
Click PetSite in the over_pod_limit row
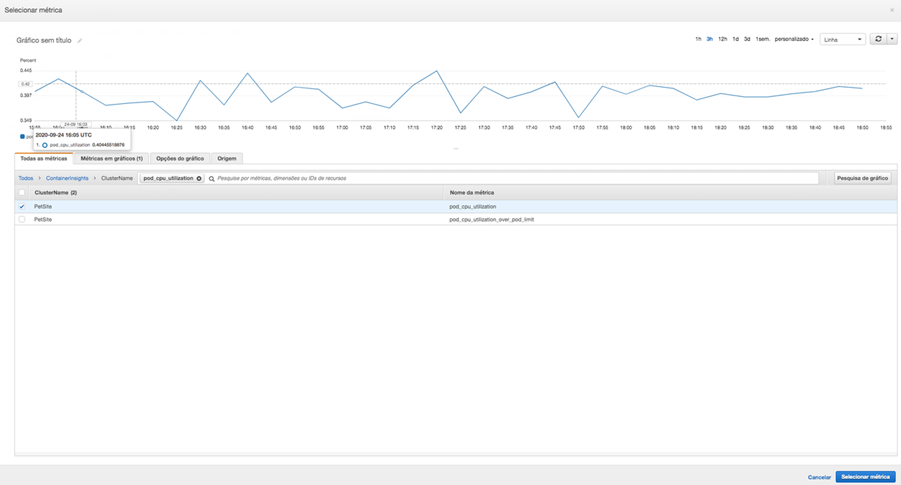[x=43, y=220]
